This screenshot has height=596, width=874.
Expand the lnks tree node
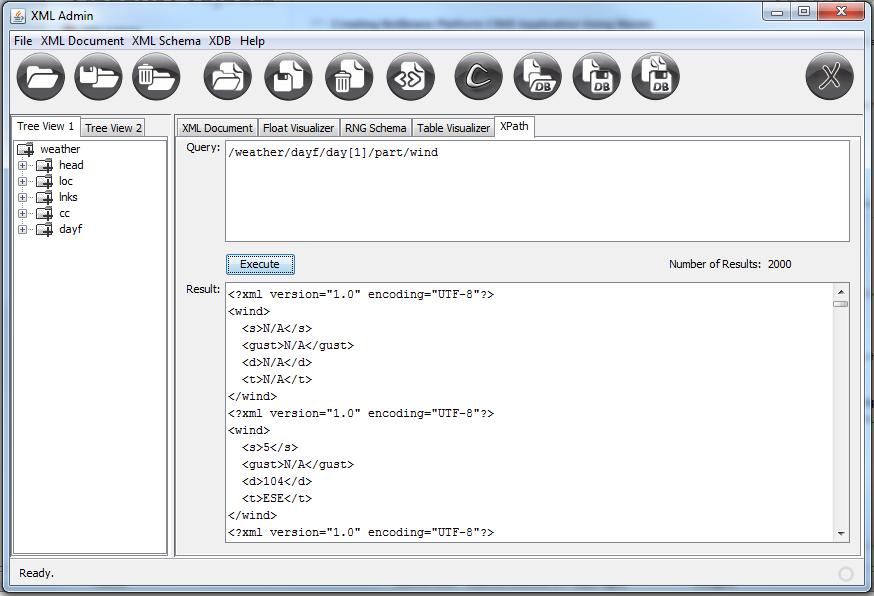pos(22,197)
